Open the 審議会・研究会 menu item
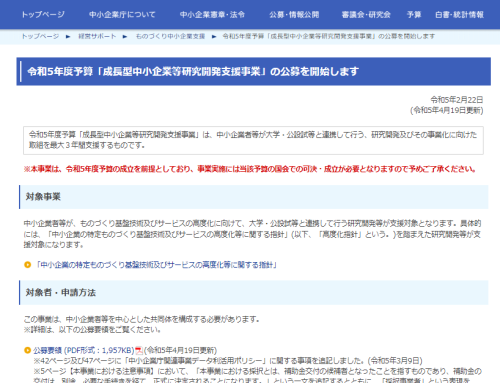 tap(366, 15)
